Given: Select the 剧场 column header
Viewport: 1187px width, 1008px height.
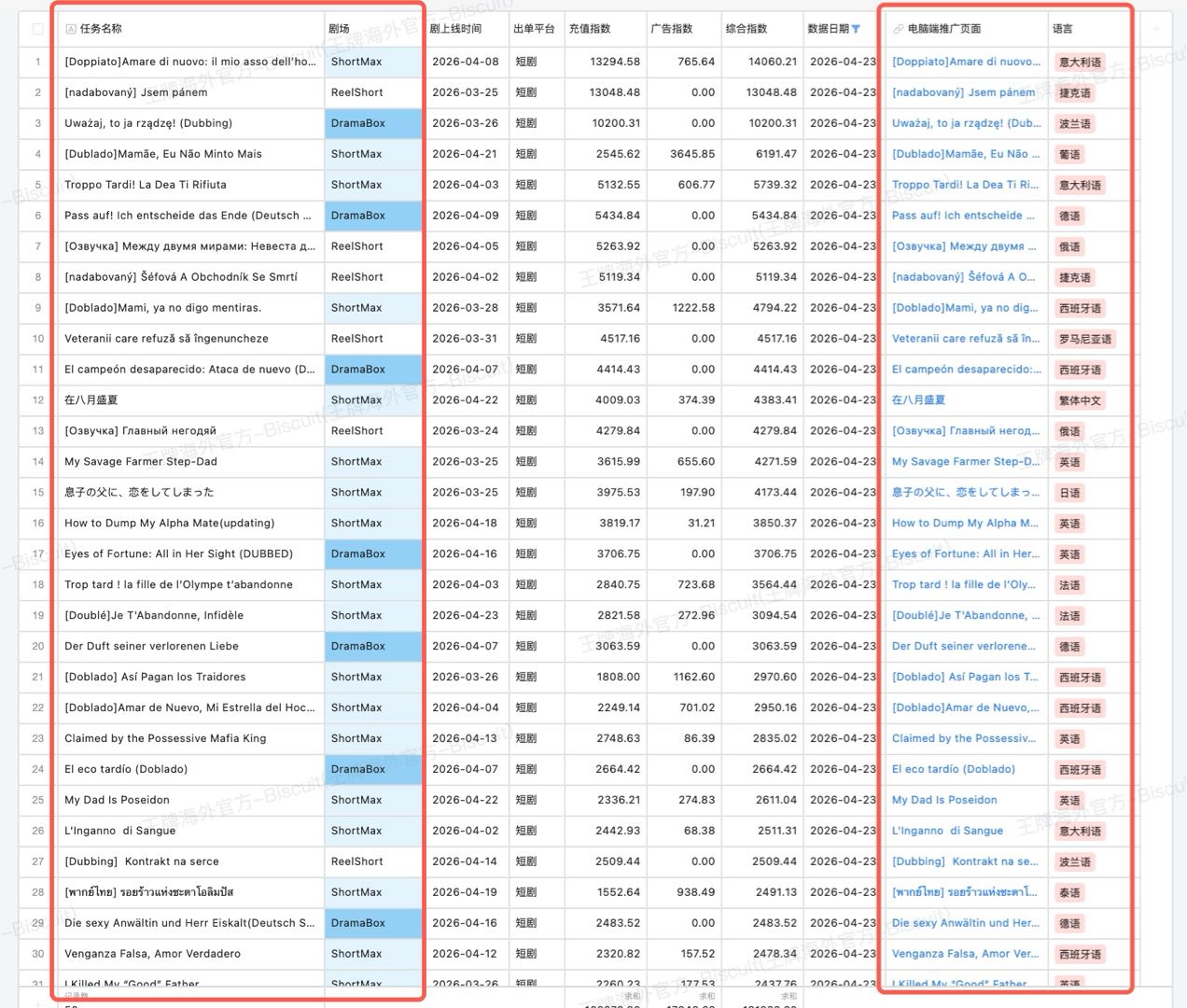Looking at the screenshot, I should tap(339, 29).
